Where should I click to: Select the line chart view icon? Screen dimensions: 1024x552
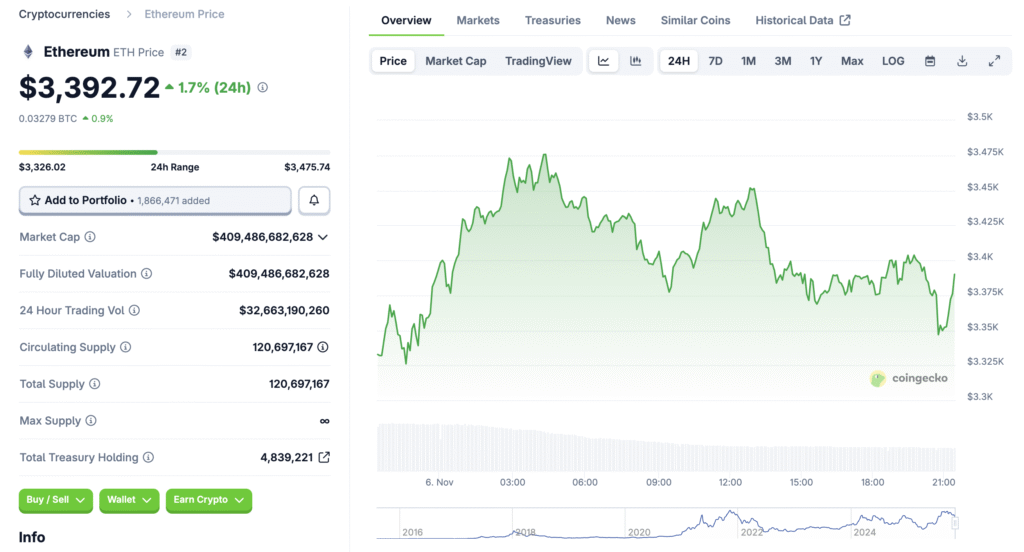604,61
